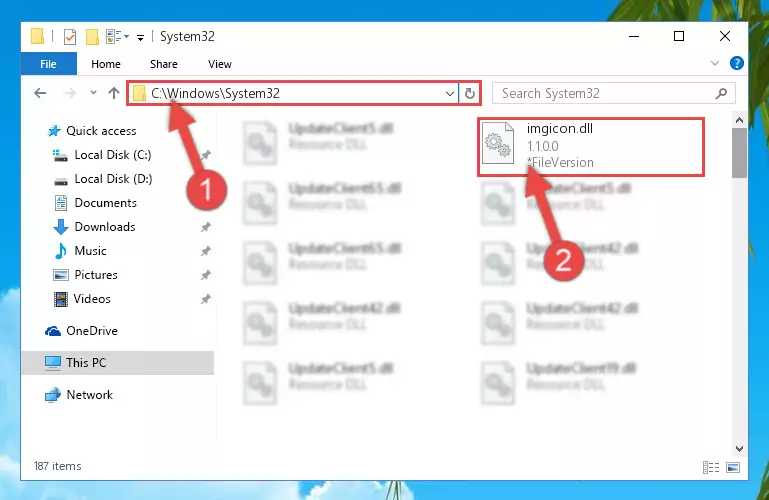Click the address bar path C:\Windows\System32
The height and width of the screenshot is (500, 769).
click(x=215, y=93)
